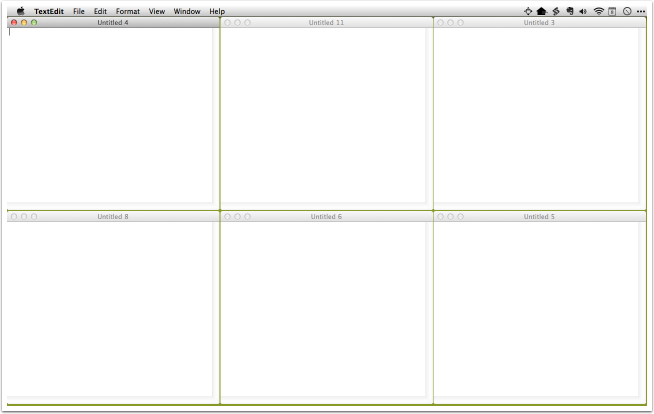Image resolution: width=654 pixels, height=414 pixels.
Task: Open the File menu
Action: [79, 11]
